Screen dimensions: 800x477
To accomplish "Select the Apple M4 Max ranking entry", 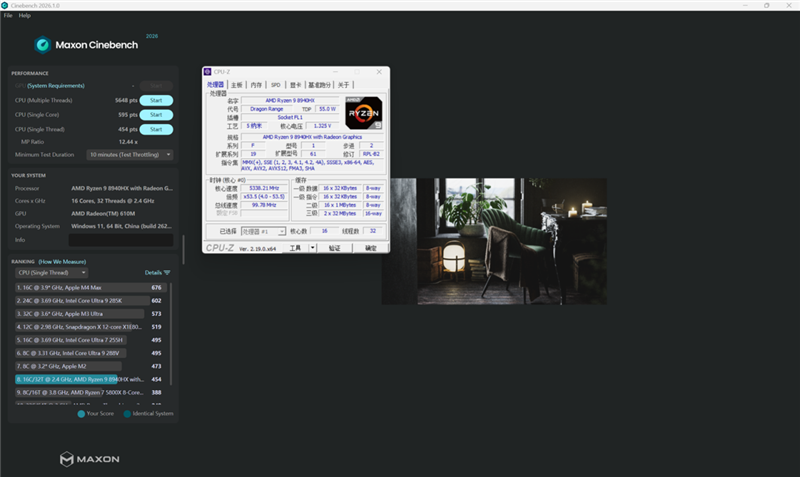I will click(89, 288).
